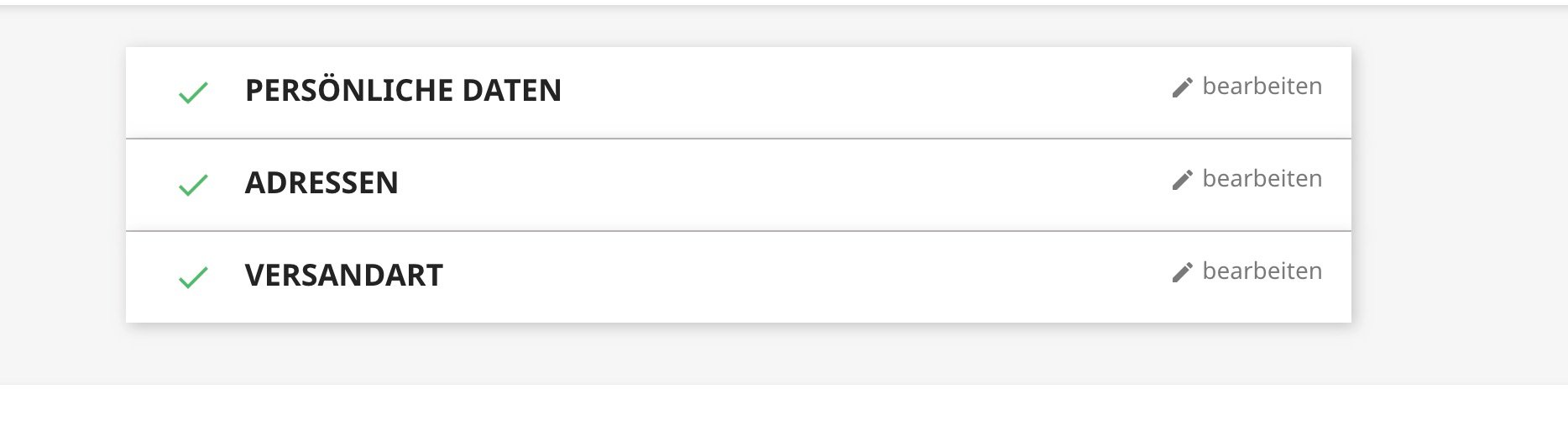Image resolution: width=1568 pixels, height=447 pixels.
Task: Open bearbeiten link for Persönliche Daten
Action: point(1262,87)
